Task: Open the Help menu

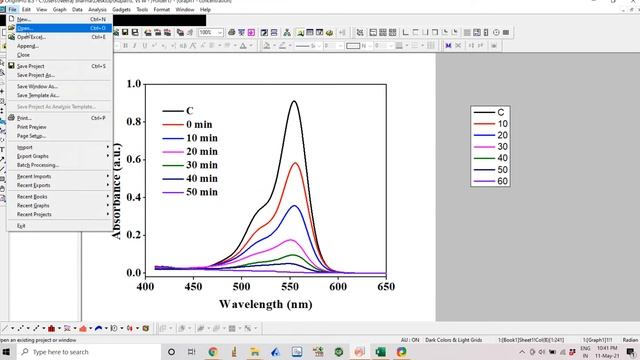Action: click(205, 9)
